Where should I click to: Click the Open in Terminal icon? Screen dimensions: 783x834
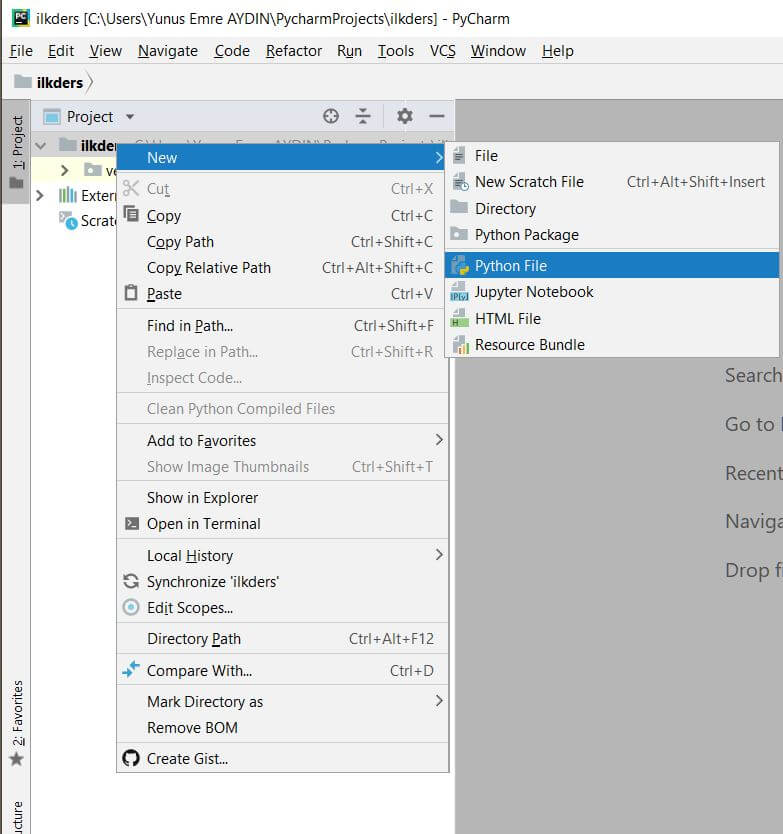(131, 523)
